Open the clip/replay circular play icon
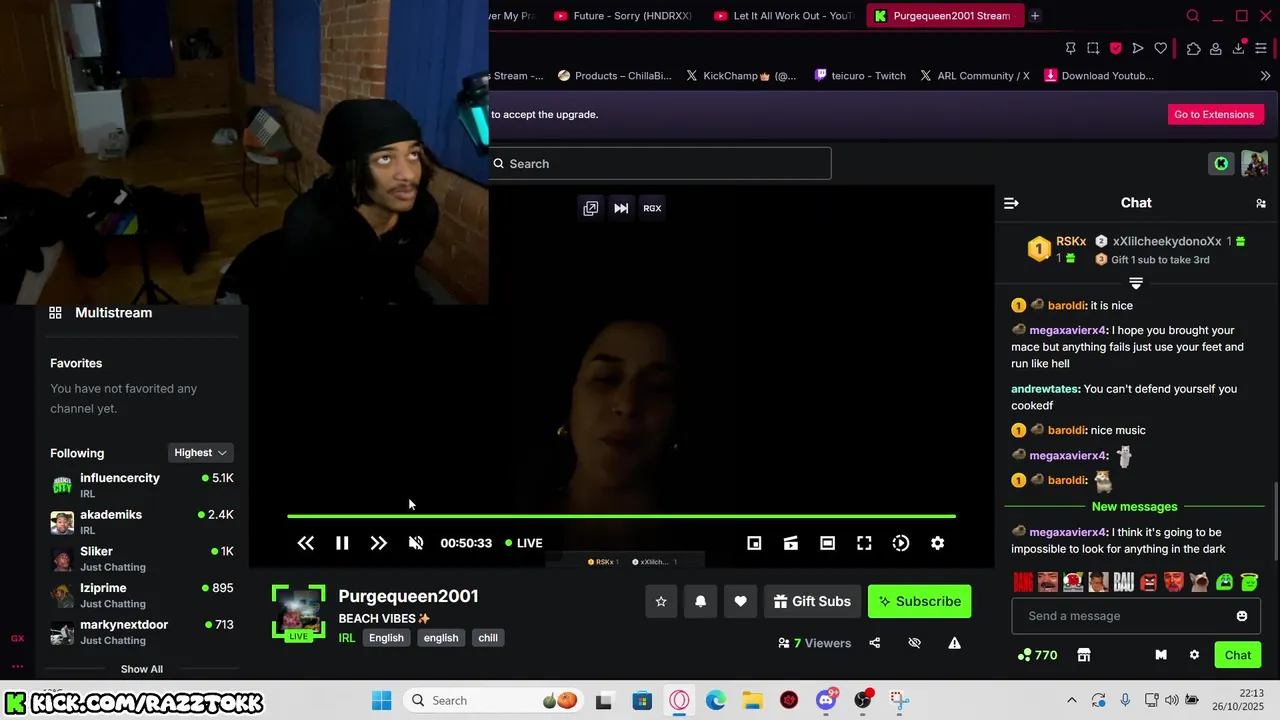This screenshot has width=1280, height=720. (x=901, y=543)
